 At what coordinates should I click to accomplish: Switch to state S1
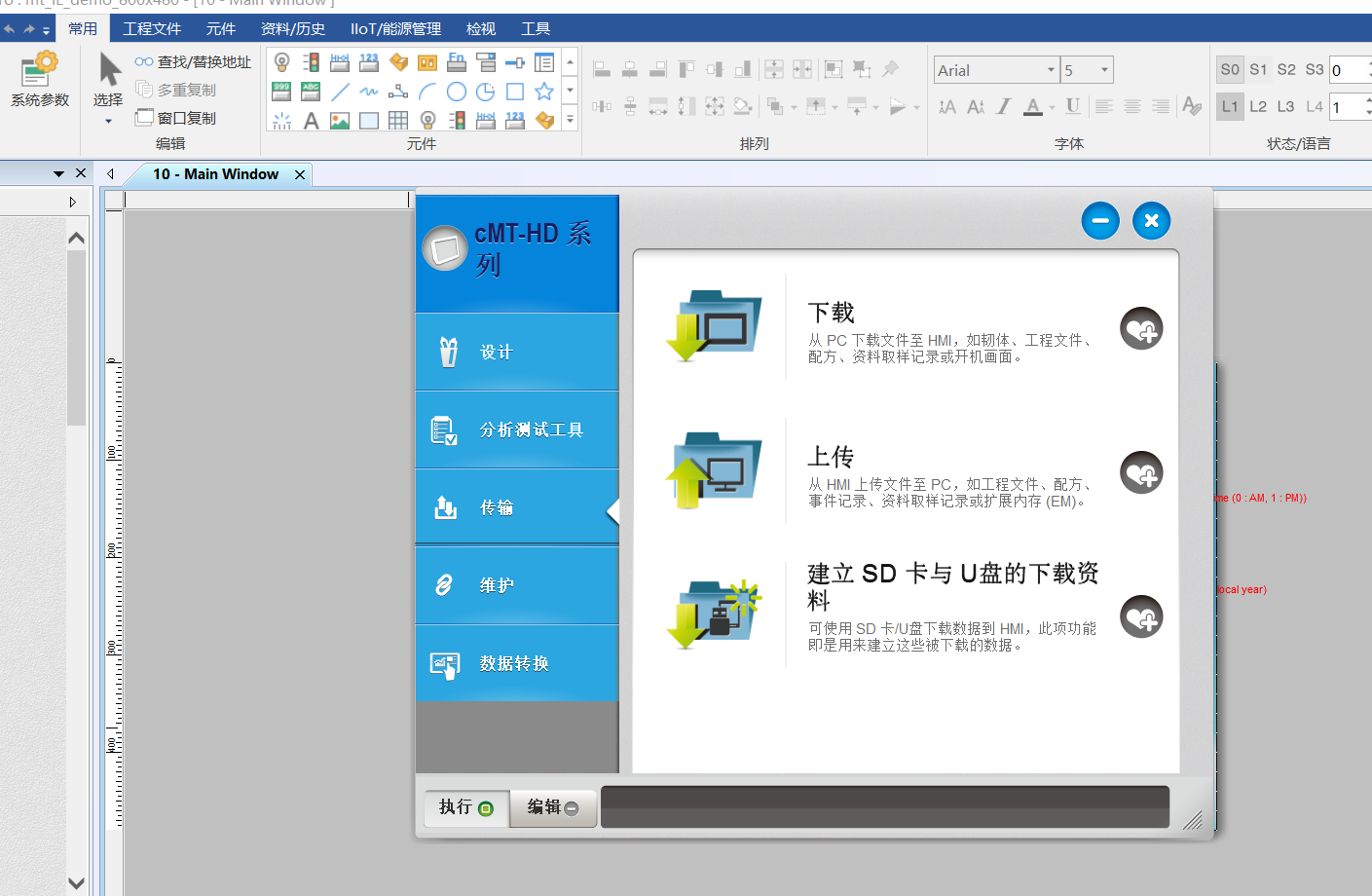click(x=1258, y=70)
